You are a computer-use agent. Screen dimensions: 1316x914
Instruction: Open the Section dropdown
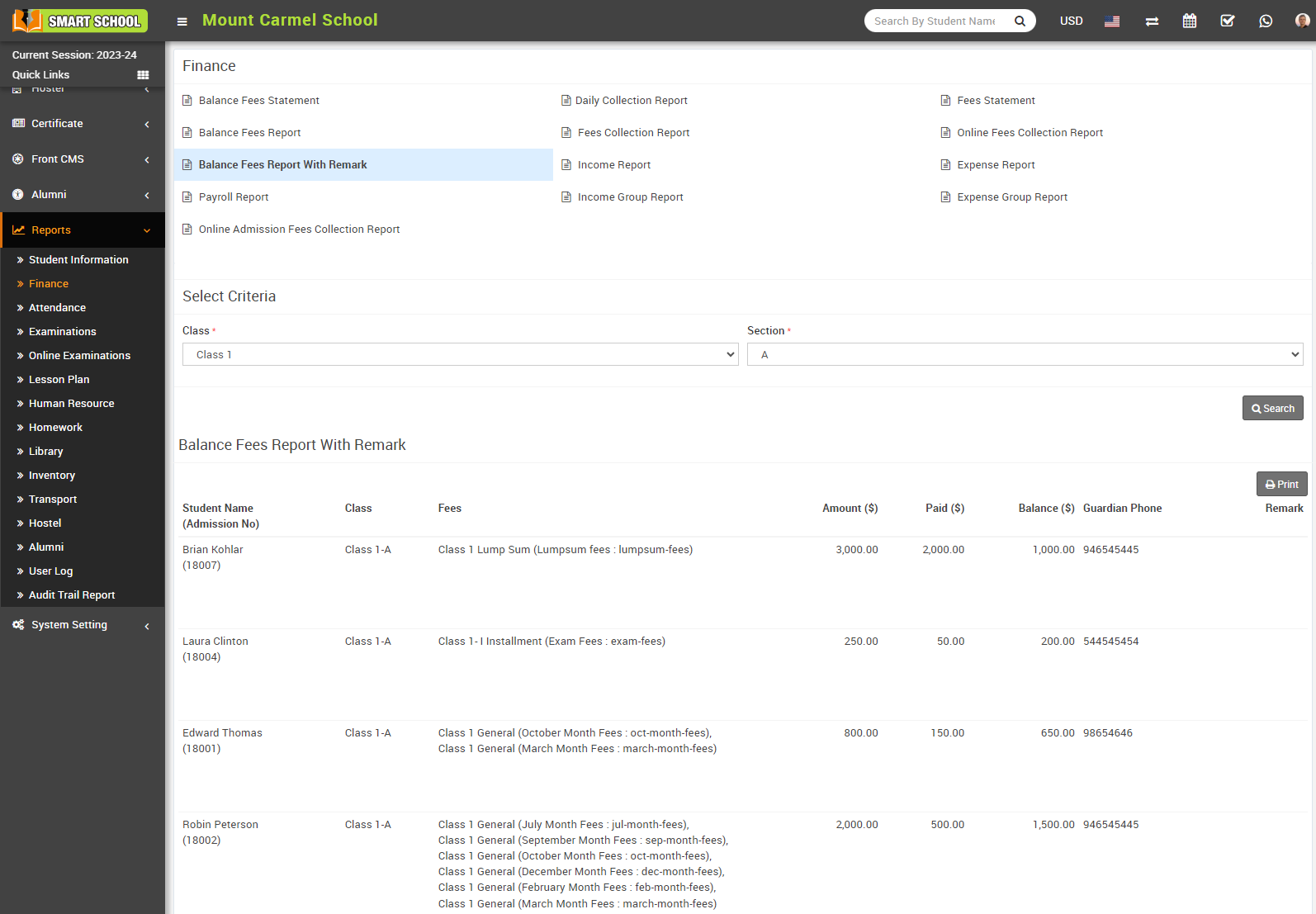click(x=1025, y=355)
